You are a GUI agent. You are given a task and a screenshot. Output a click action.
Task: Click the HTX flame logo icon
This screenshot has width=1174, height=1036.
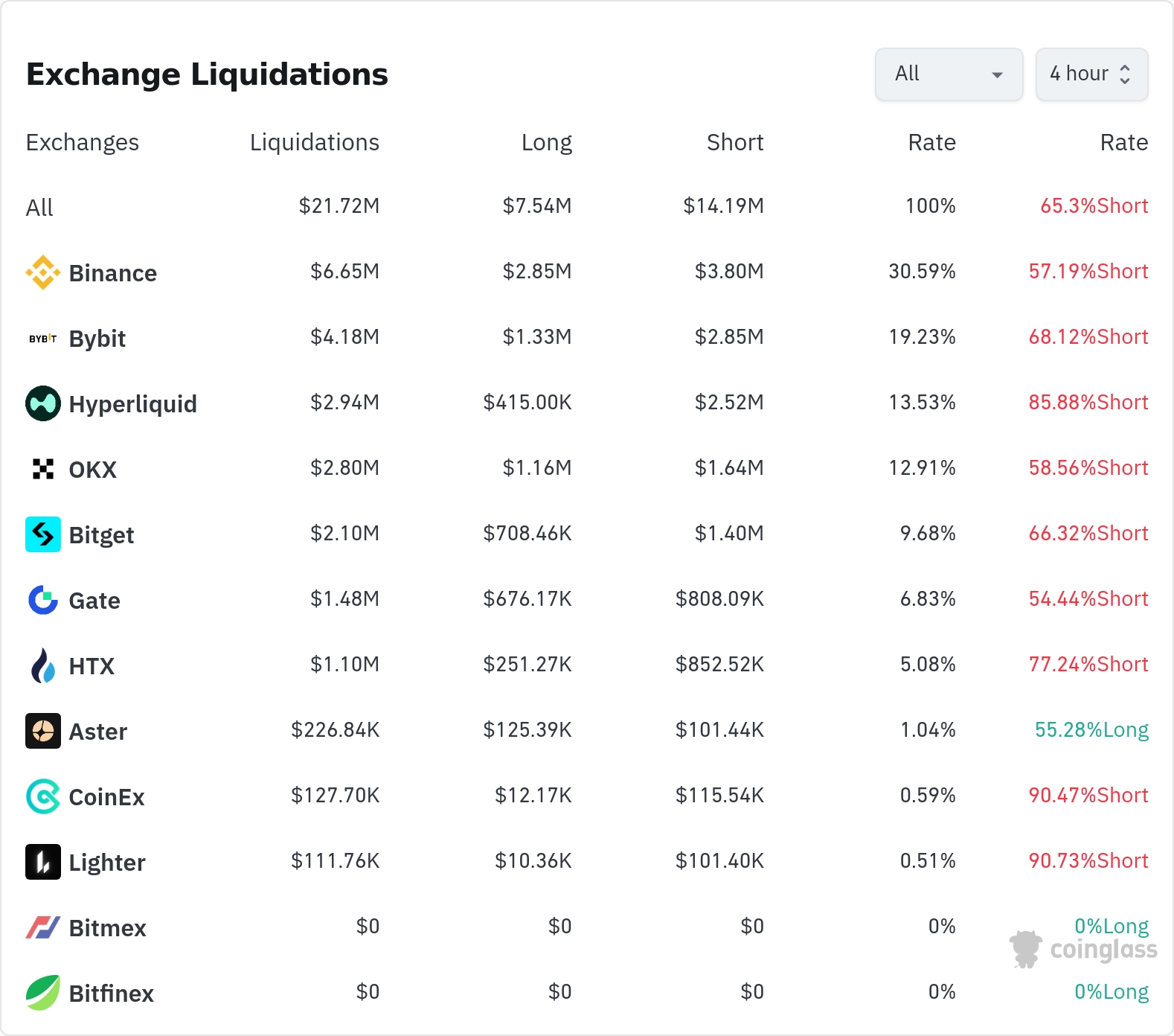[x=42, y=665]
